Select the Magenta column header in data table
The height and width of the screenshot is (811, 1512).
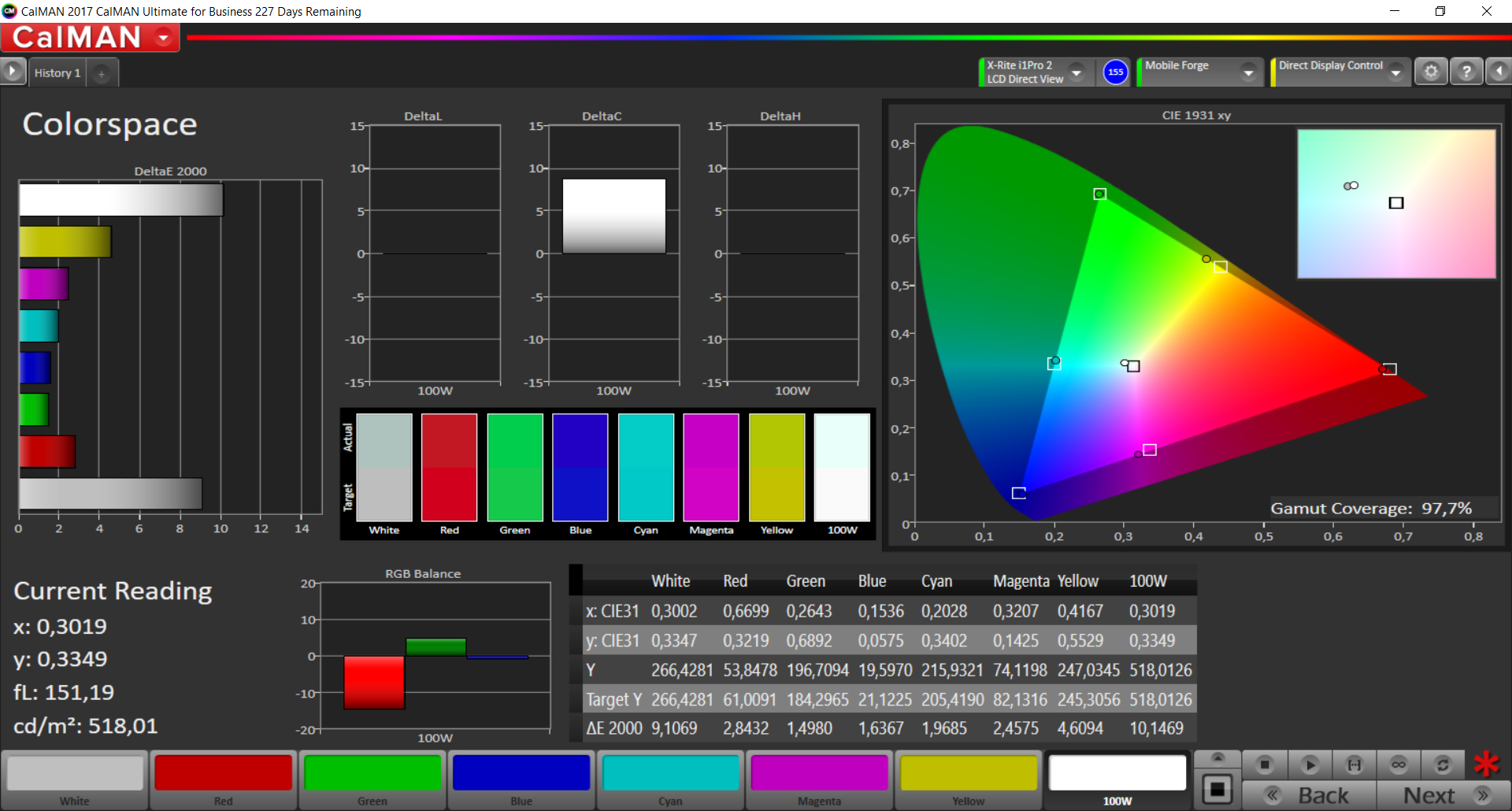(x=1021, y=581)
